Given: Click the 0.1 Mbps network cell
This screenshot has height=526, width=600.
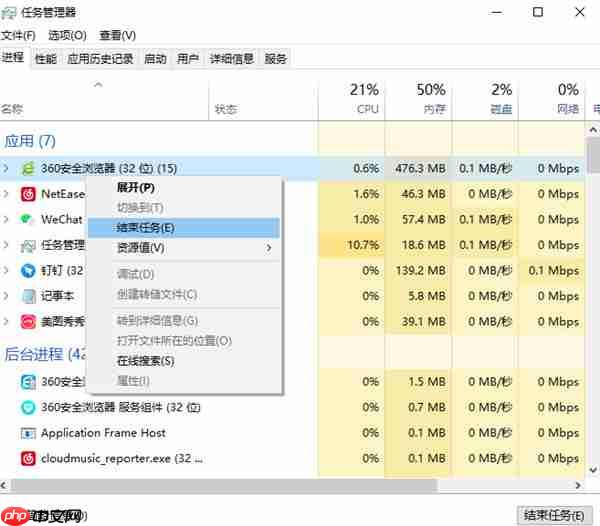Looking at the screenshot, I should (x=553, y=270).
